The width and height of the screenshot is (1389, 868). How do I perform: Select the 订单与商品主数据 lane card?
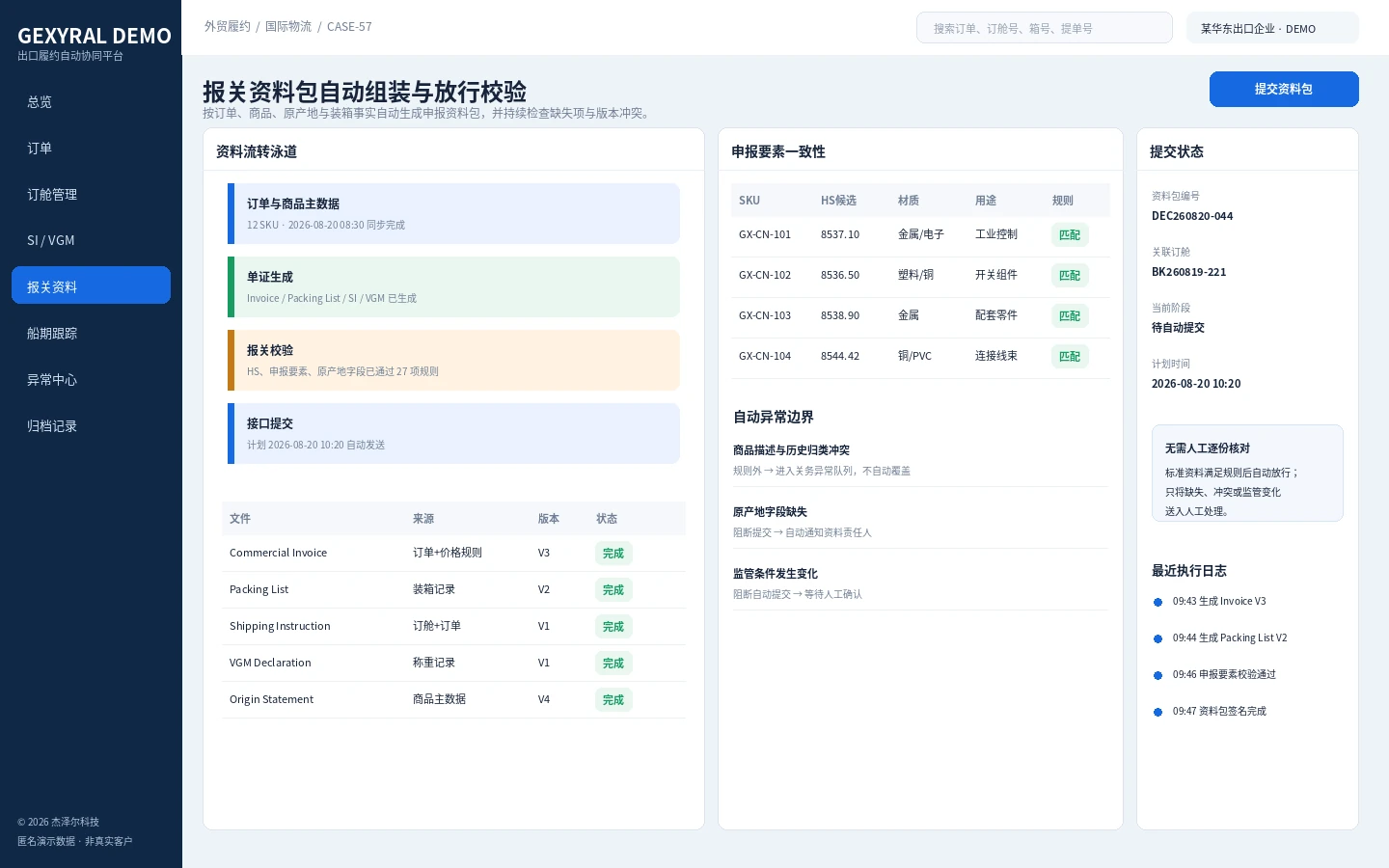(453, 213)
